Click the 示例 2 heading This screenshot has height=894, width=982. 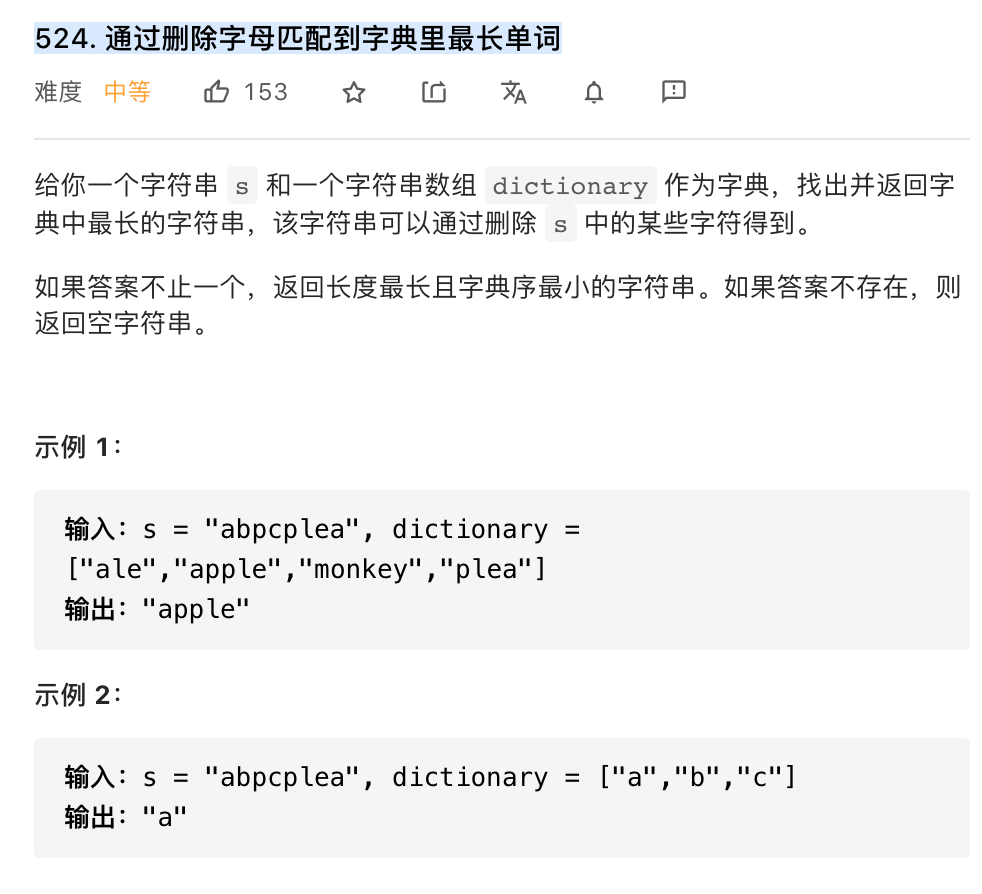tap(78, 695)
